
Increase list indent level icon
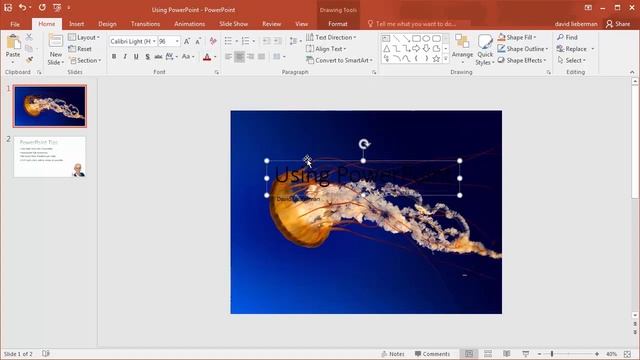click(x=277, y=41)
